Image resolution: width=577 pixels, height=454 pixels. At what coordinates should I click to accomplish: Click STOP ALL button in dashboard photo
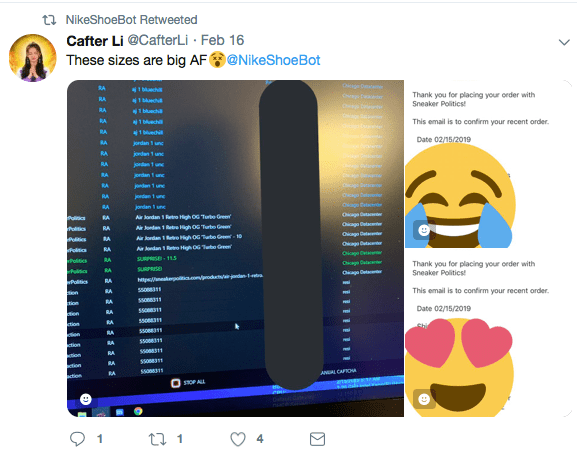[188, 383]
